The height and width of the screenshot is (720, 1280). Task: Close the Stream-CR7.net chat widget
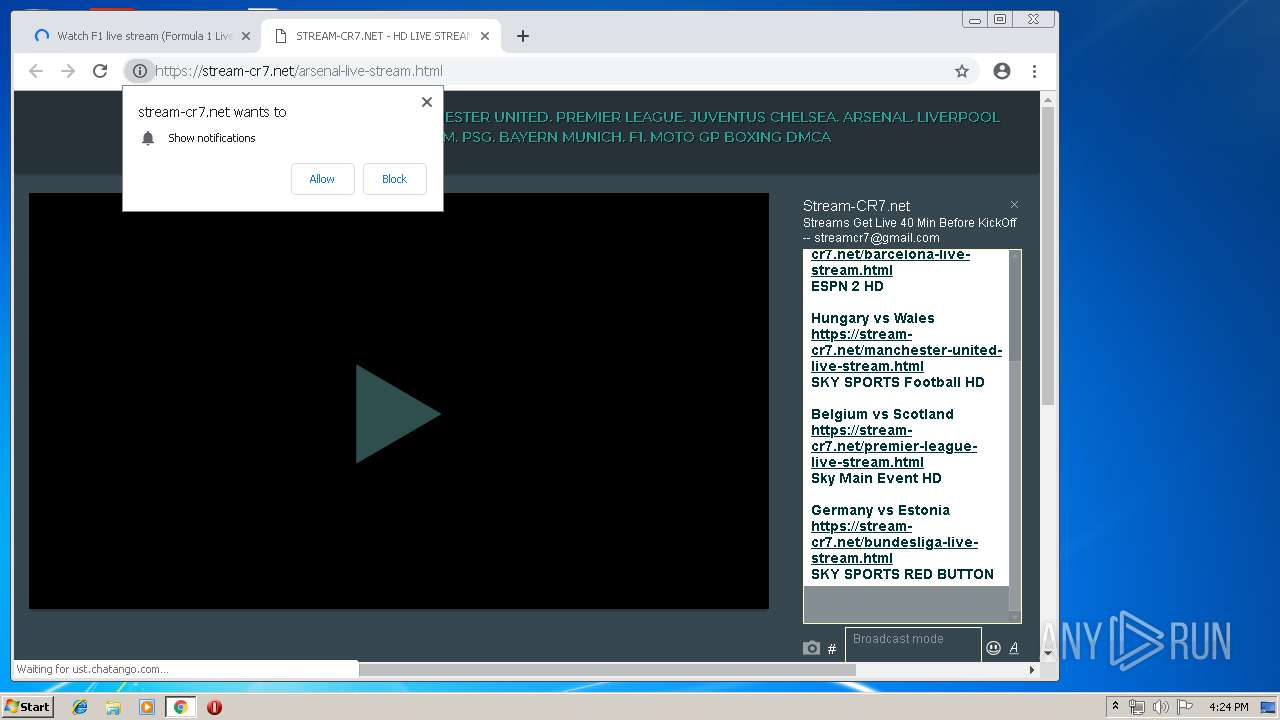(x=1014, y=205)
